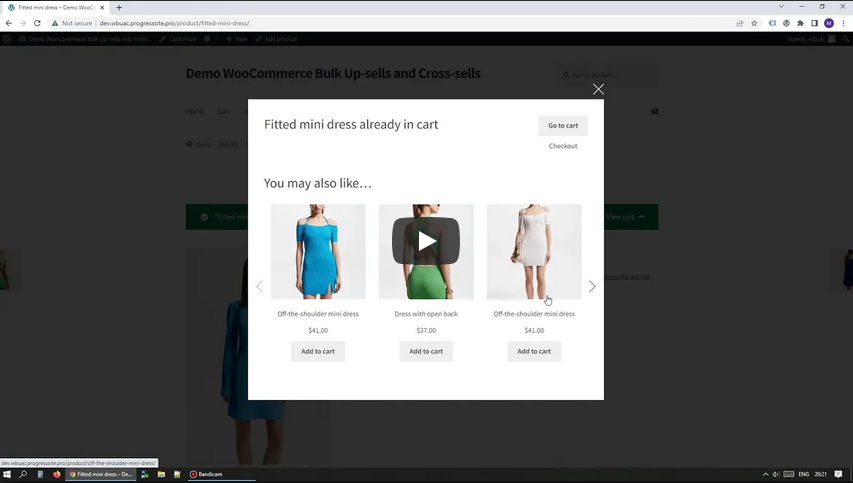This screenshot has height=483, width=853.
Task: Open the Windows notification center
Action: point(838,474)
